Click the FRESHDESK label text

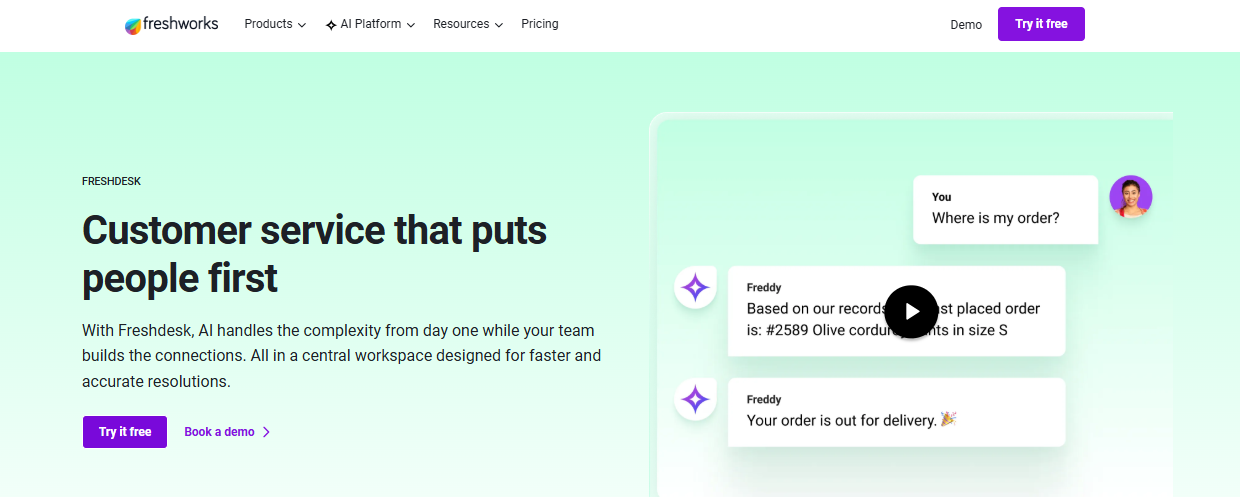111,182
